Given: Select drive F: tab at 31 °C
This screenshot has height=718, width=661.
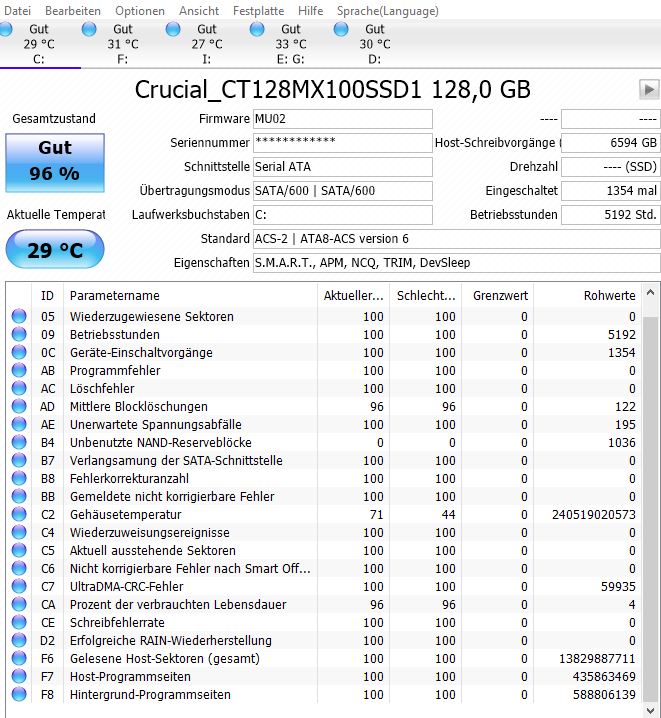Looking at the screenshot, I should click(123, 44).
